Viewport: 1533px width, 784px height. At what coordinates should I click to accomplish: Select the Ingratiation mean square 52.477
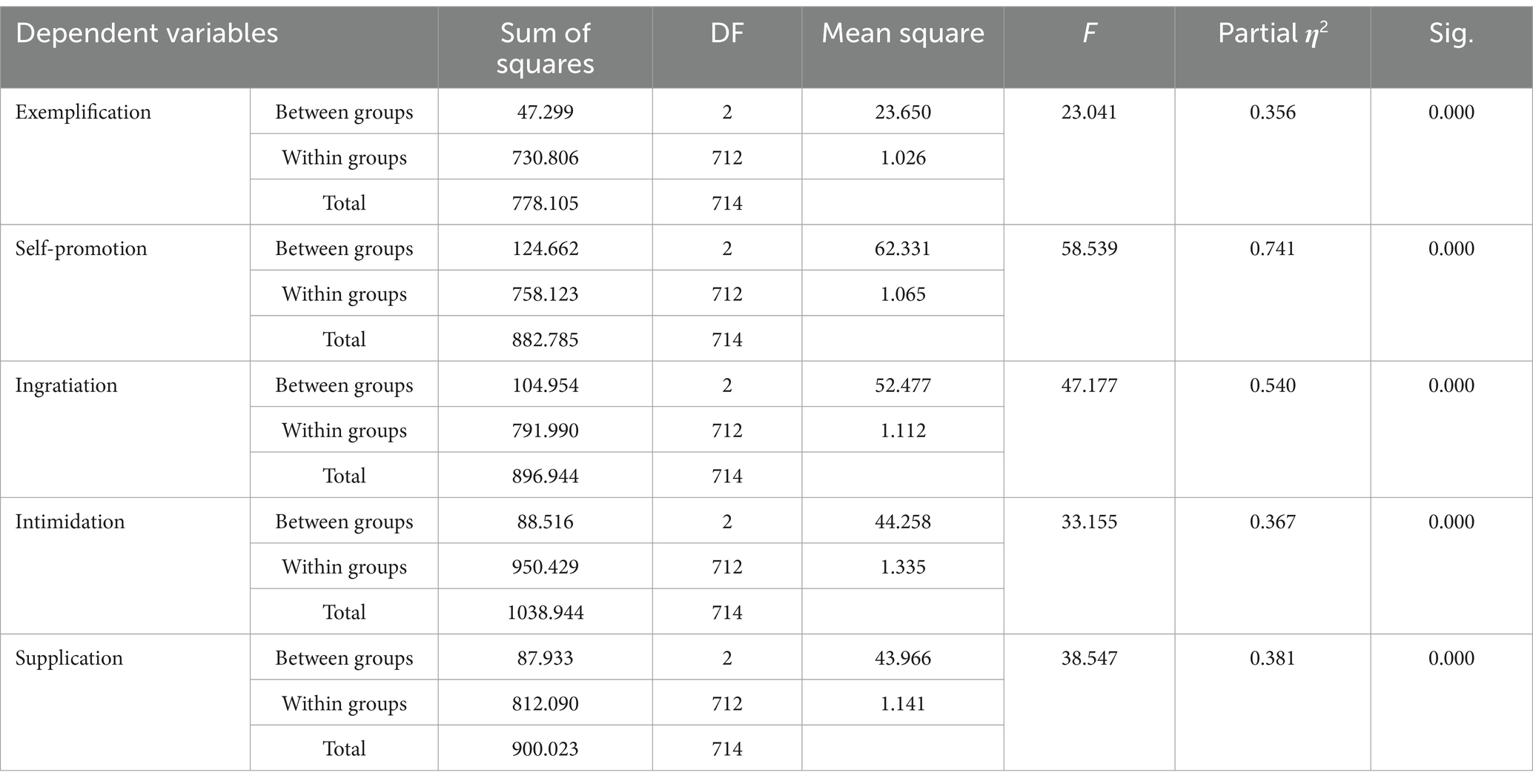pos(903,385)
